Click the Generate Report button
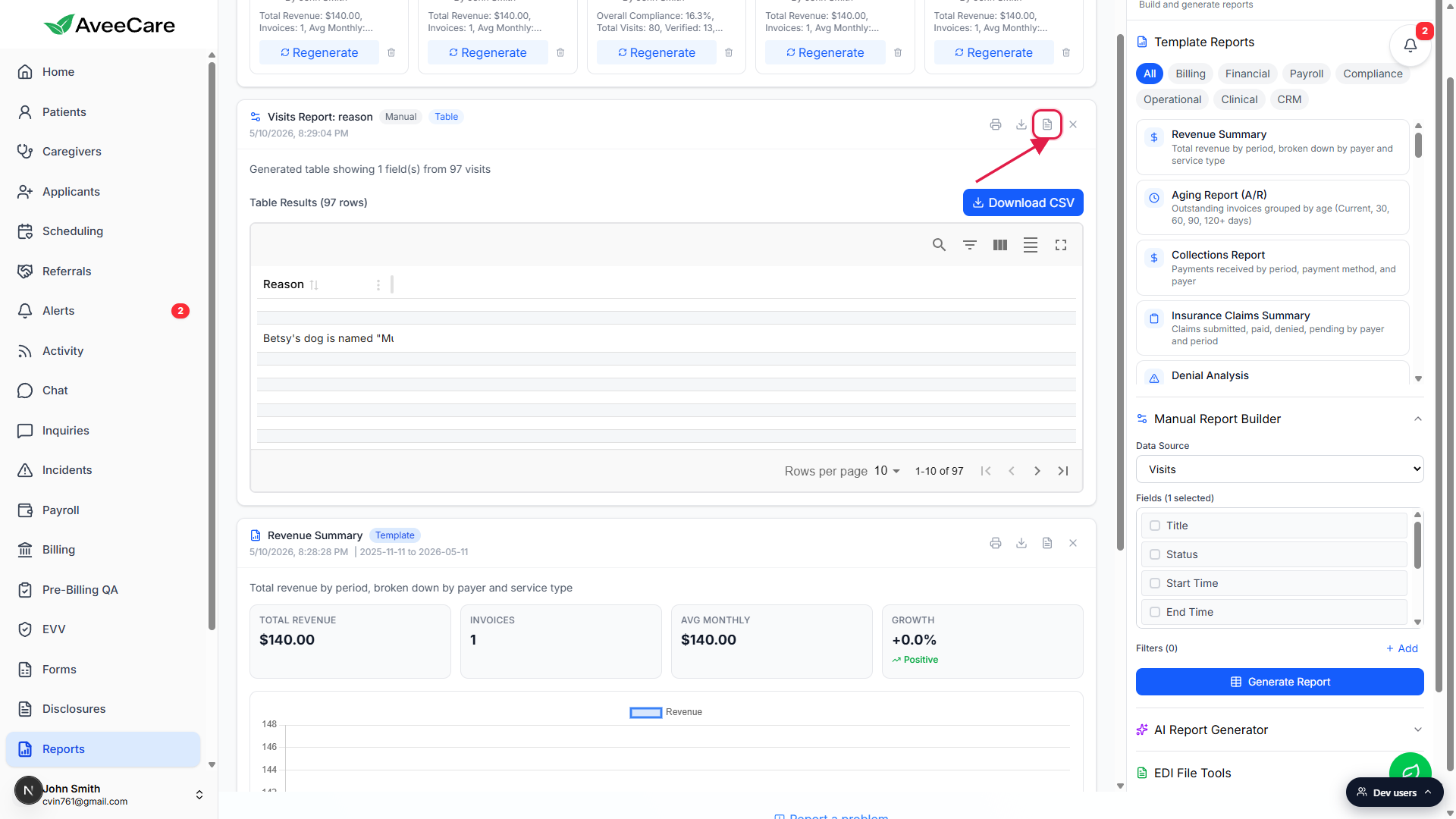This screenshot has height=819, width=1456. click(1280, 682)
